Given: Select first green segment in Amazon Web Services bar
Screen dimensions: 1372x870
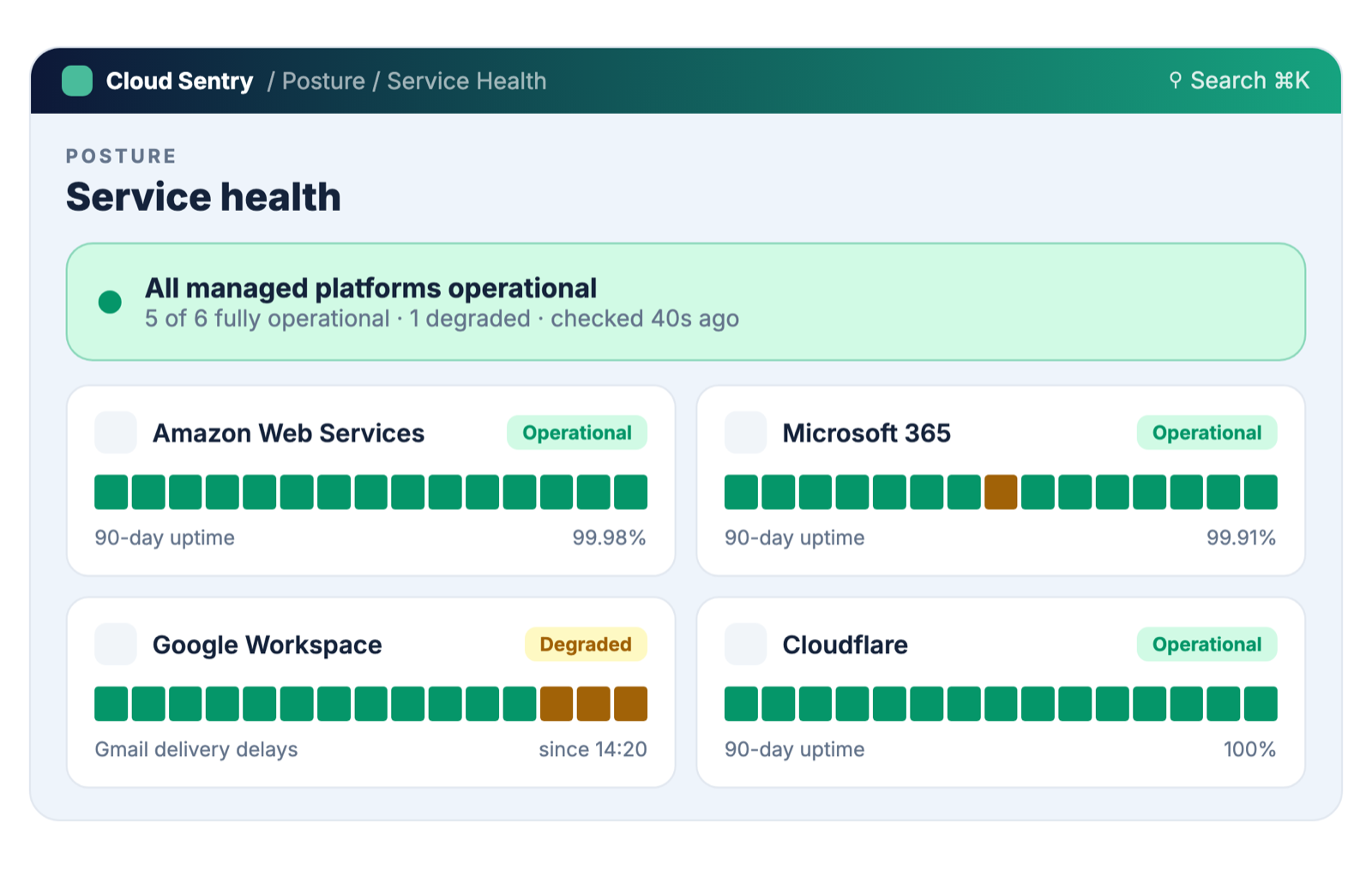Looking at the screenshot, I should click(x=111, y=492).
